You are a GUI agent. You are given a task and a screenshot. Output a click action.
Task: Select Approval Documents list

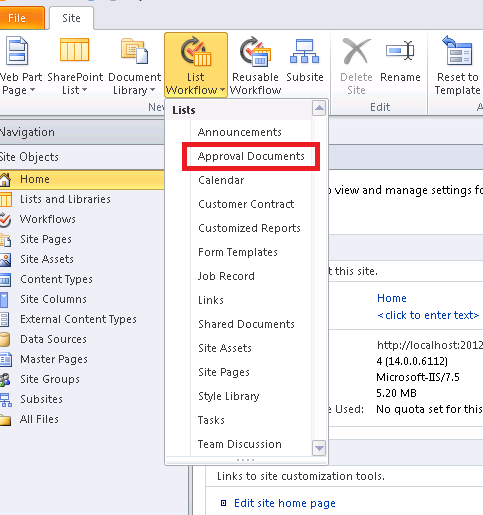click(251, 156)
